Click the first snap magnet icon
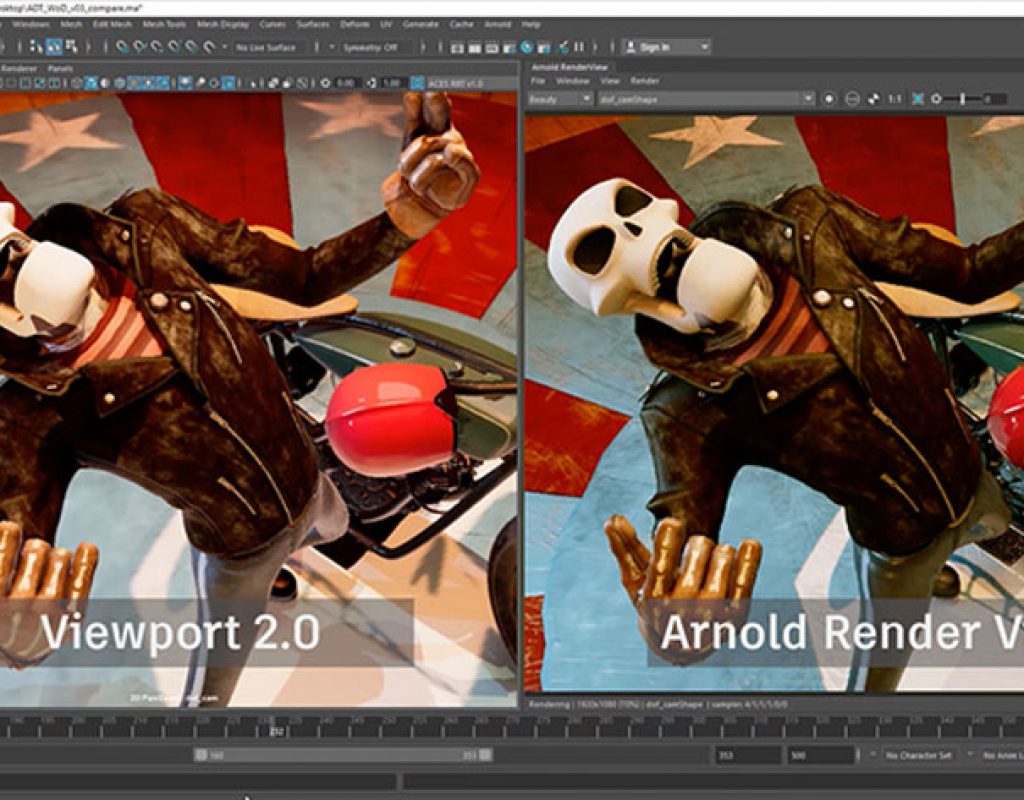Image resolution: width=1024 pixels, height=800 pixels. coord(122,47)
